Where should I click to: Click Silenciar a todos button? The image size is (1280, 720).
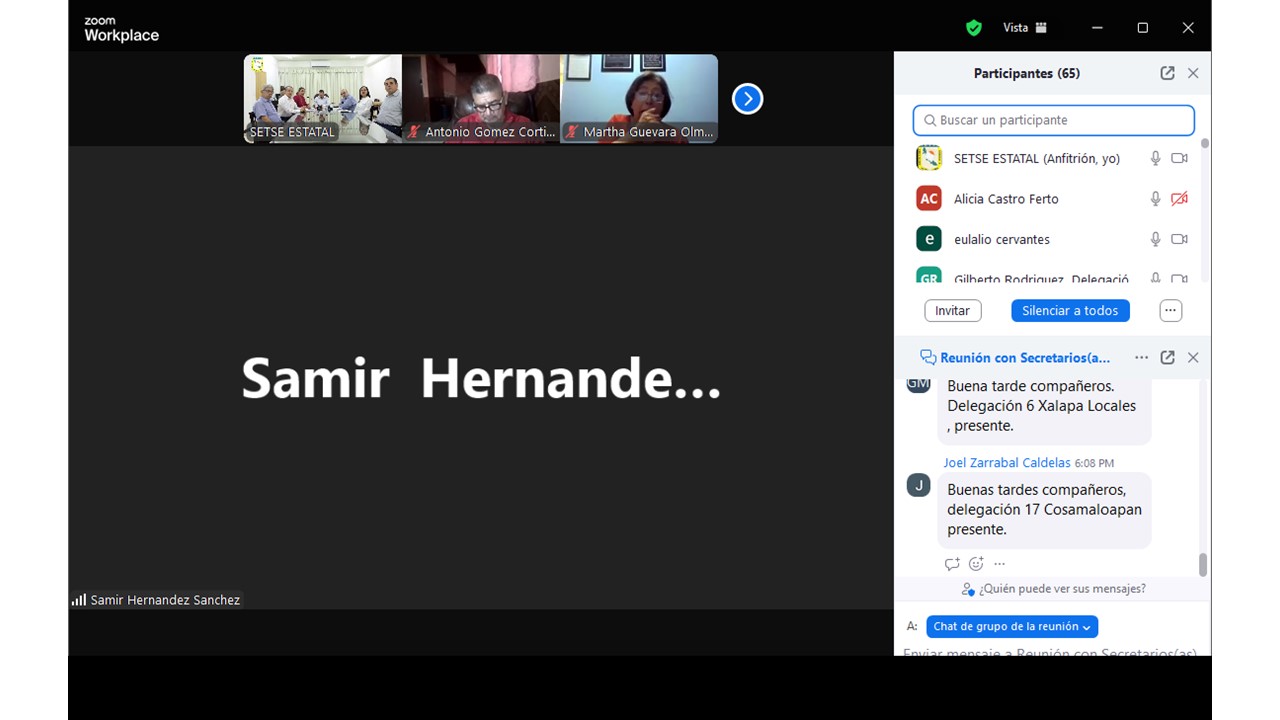(x=1070, y=311)
